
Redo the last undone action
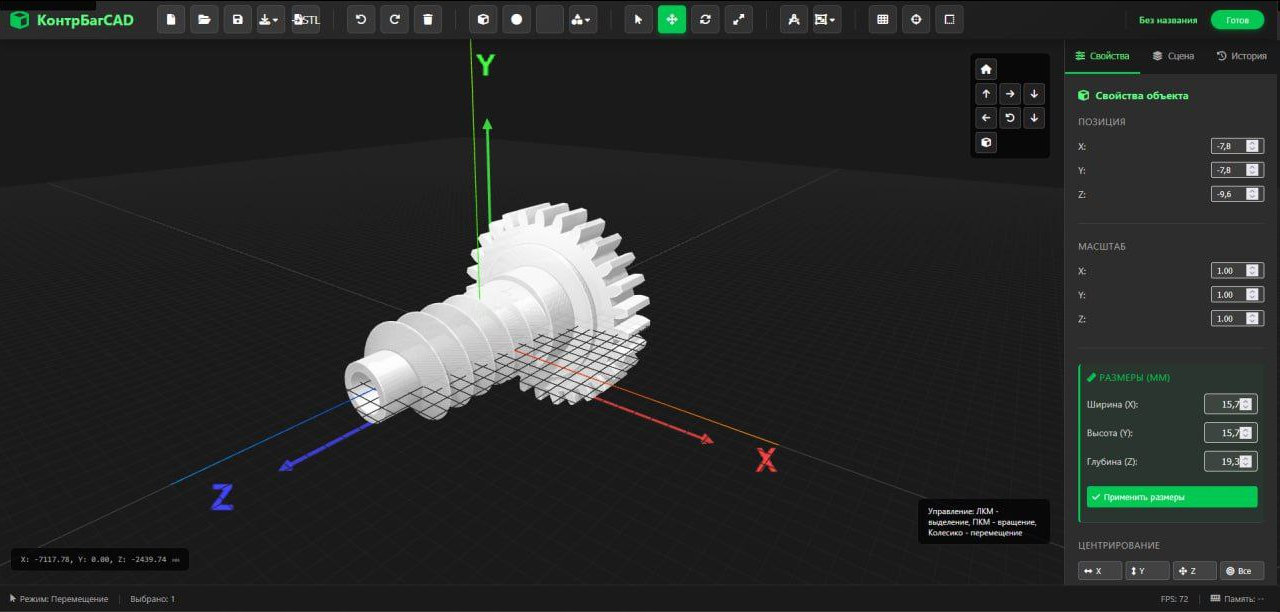(x=394, y=19)
